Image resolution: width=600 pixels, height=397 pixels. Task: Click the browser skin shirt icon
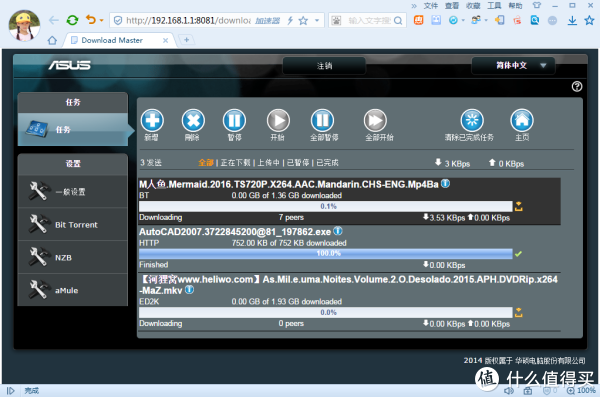pos(537,5)
